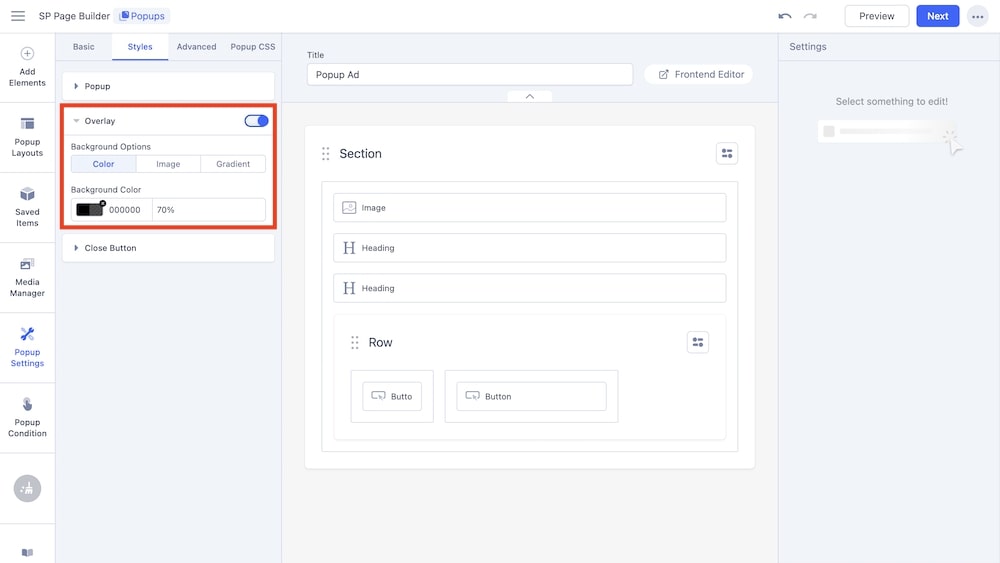Open the hamburger menu icon
Viewport: 1000px width, 563px height.
(18, 16)
